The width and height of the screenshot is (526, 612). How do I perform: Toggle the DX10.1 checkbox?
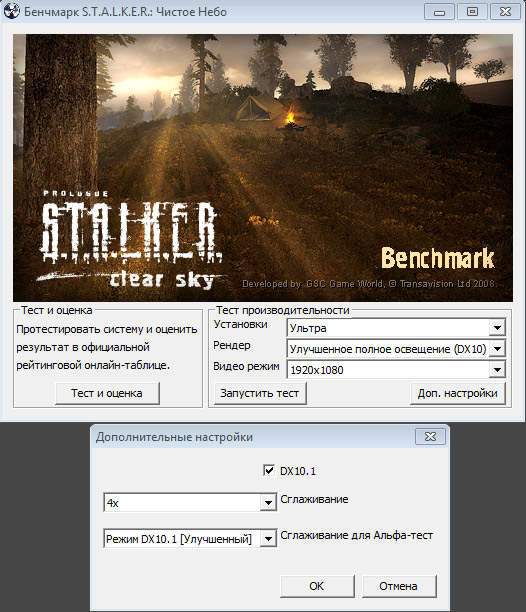[x=269, y=470]
